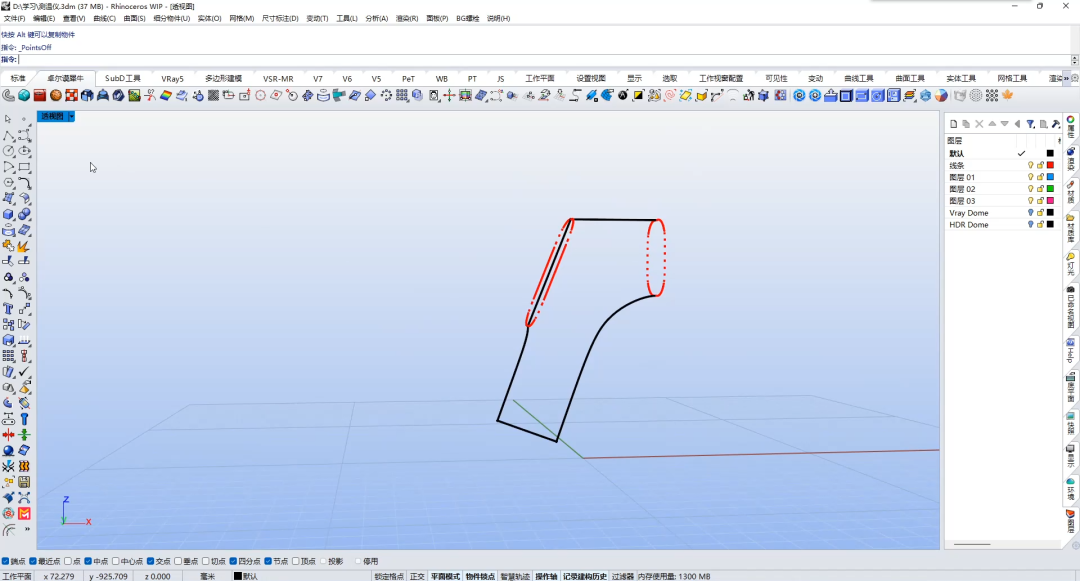Switch to the SubD工具 toolbar tab
Image resolution: width=1080 pixels, height=581 pixels.
coord(123,78)
